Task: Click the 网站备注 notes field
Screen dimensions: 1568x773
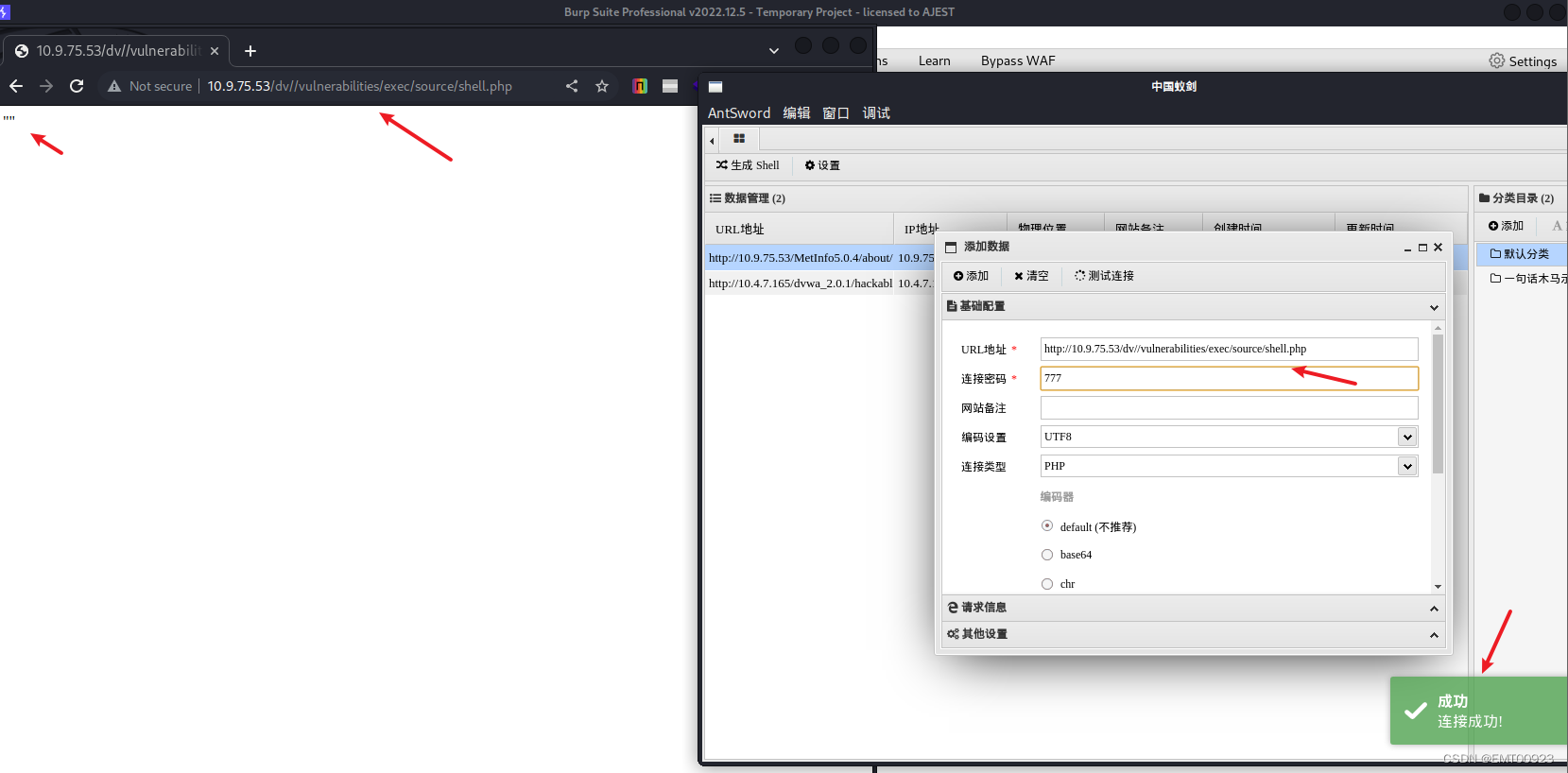Action: click(1229, 407)
